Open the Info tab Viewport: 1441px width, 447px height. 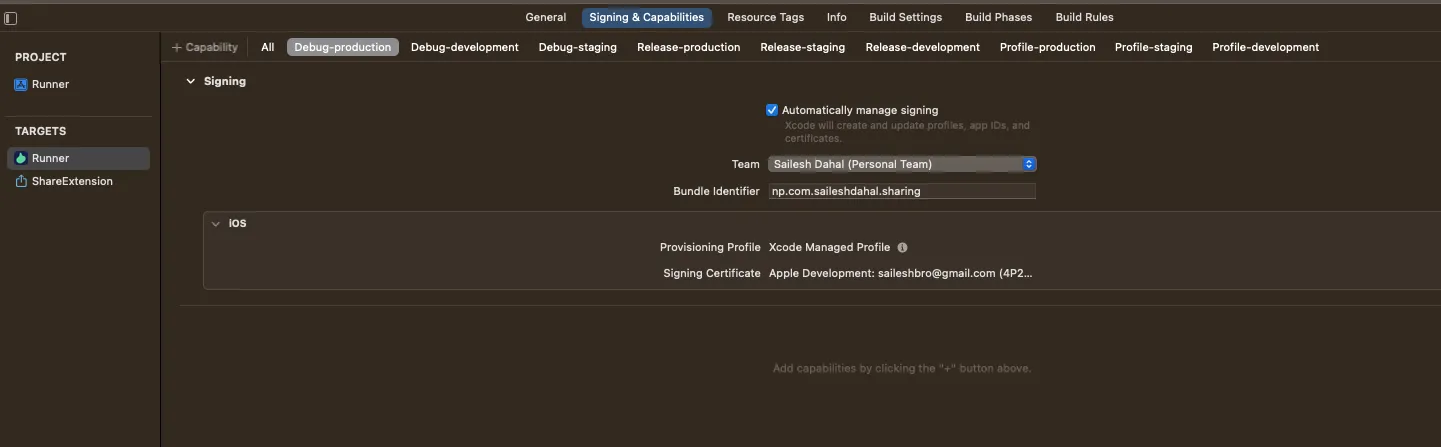point(837,17)
